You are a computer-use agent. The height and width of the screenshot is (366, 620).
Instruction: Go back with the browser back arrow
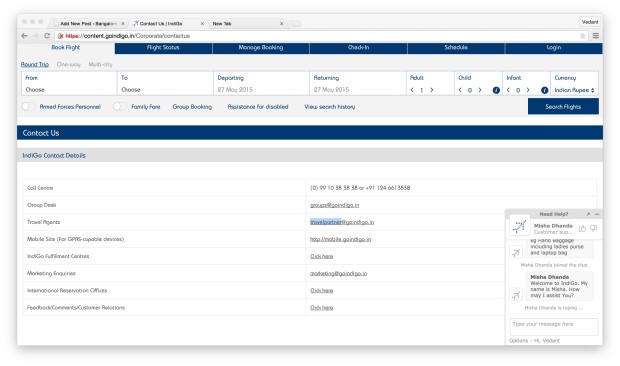coord(24,36)
